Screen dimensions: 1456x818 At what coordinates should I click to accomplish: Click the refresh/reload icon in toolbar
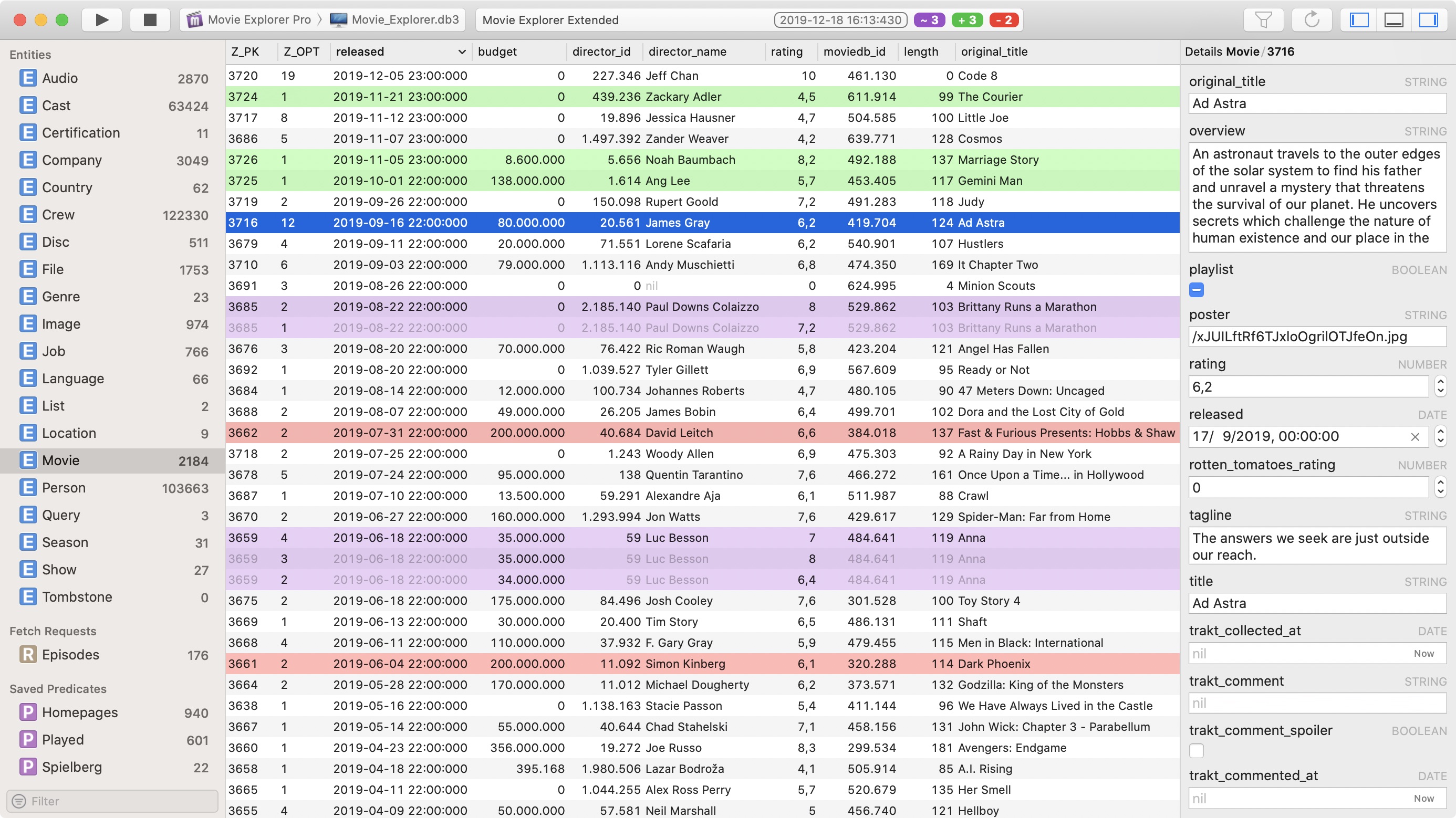(x=1311, y=19)
